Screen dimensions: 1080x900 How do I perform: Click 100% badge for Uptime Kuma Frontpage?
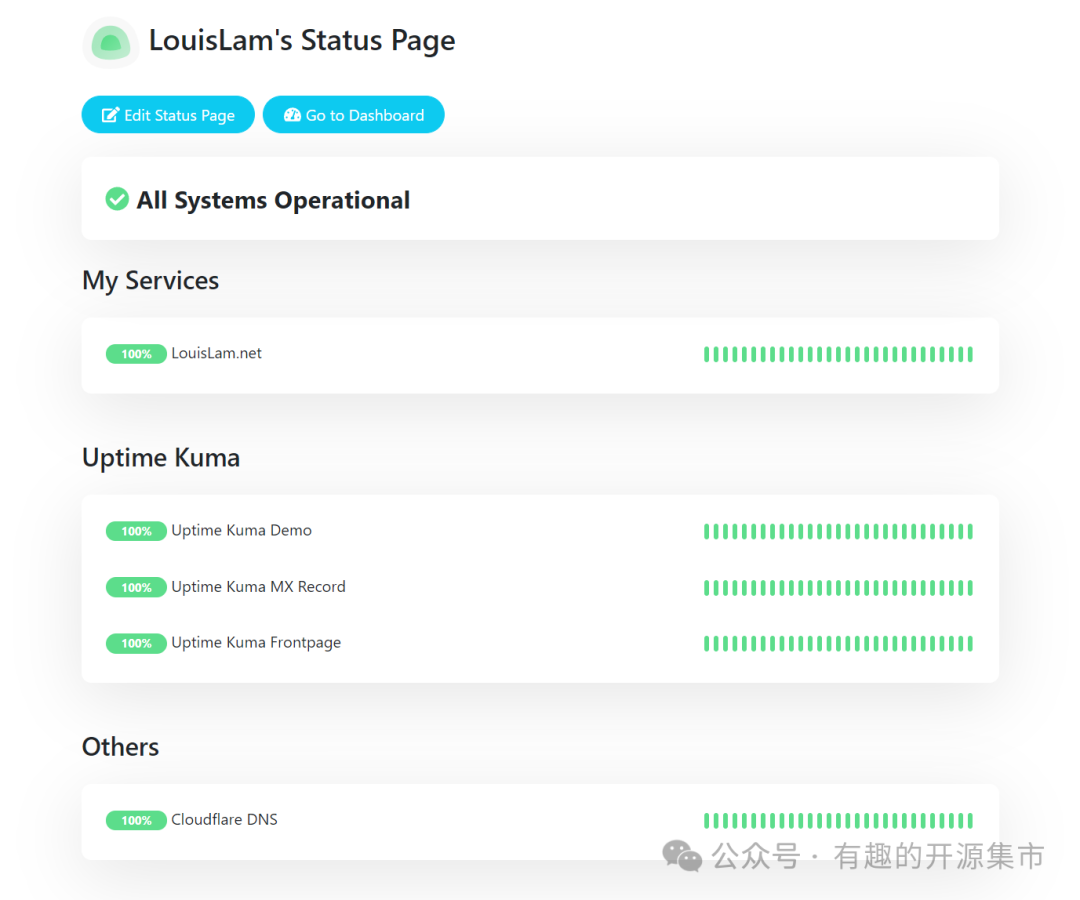coord(136,643)
